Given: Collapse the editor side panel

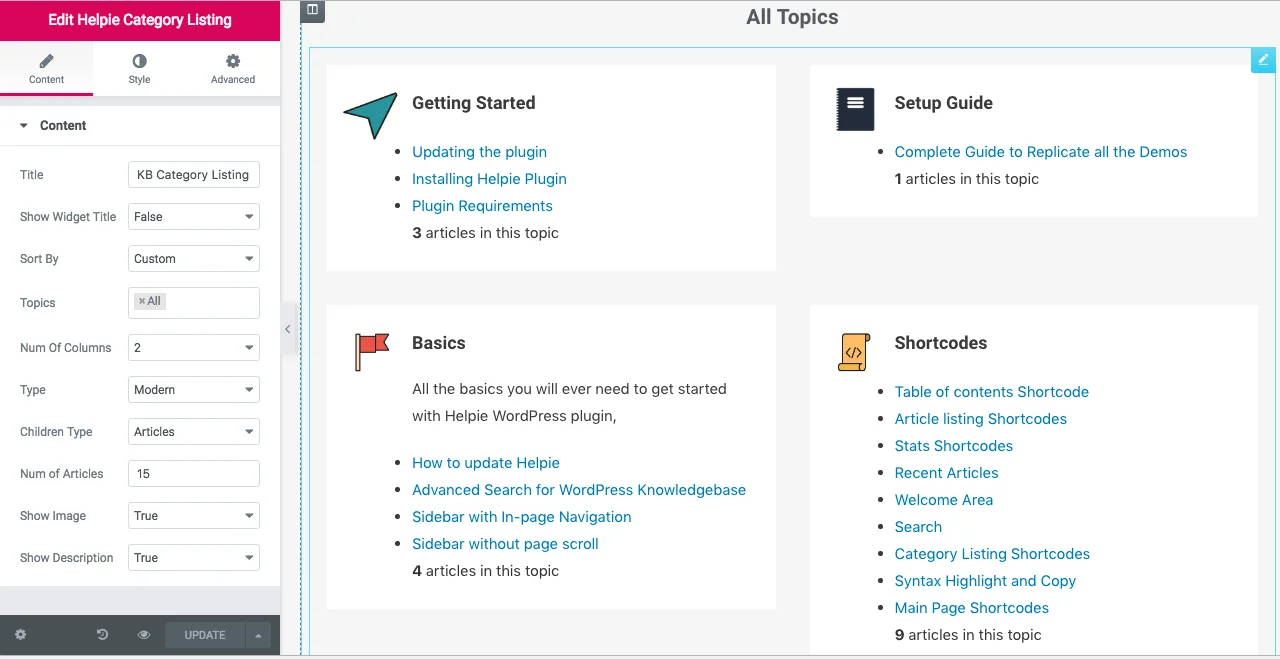Looking at the screenshot, I should pyautogui.click(x=288, y=329).
